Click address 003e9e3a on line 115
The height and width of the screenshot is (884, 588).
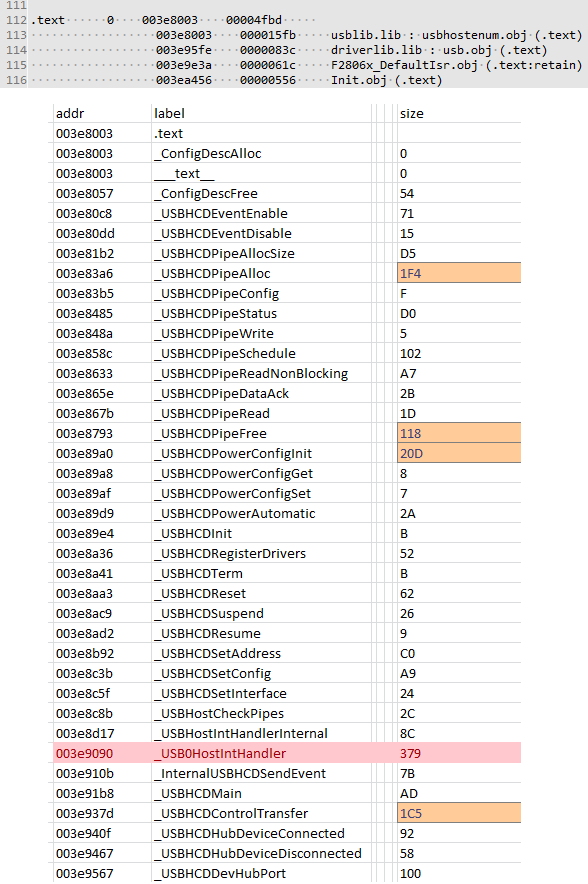(184, 65)
